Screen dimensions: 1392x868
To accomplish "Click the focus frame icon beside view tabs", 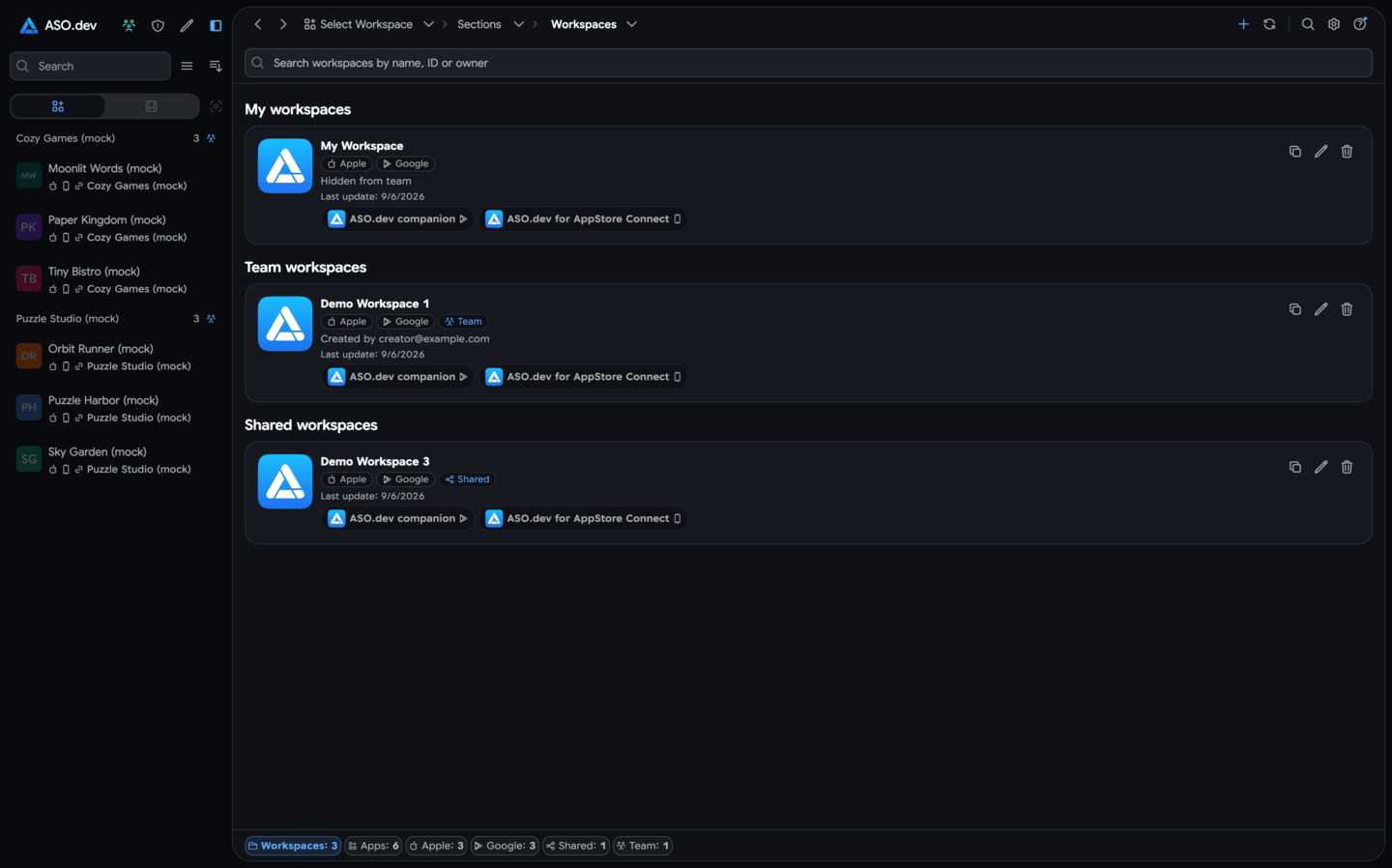I will tap(216, 106).
